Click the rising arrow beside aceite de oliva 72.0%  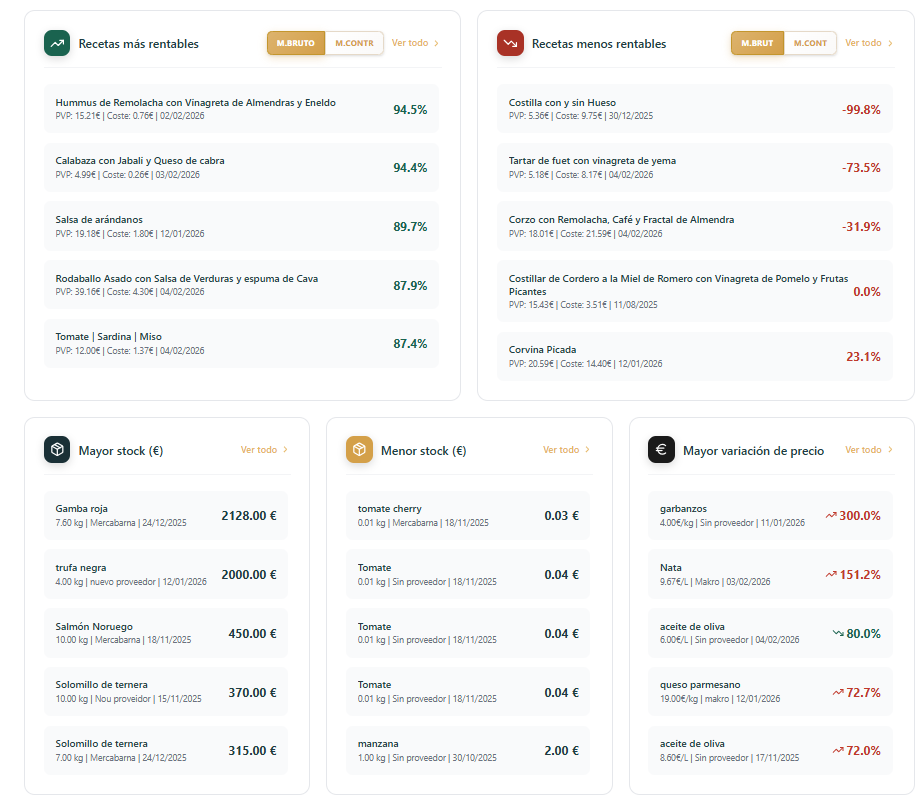[x=838, y=748]
